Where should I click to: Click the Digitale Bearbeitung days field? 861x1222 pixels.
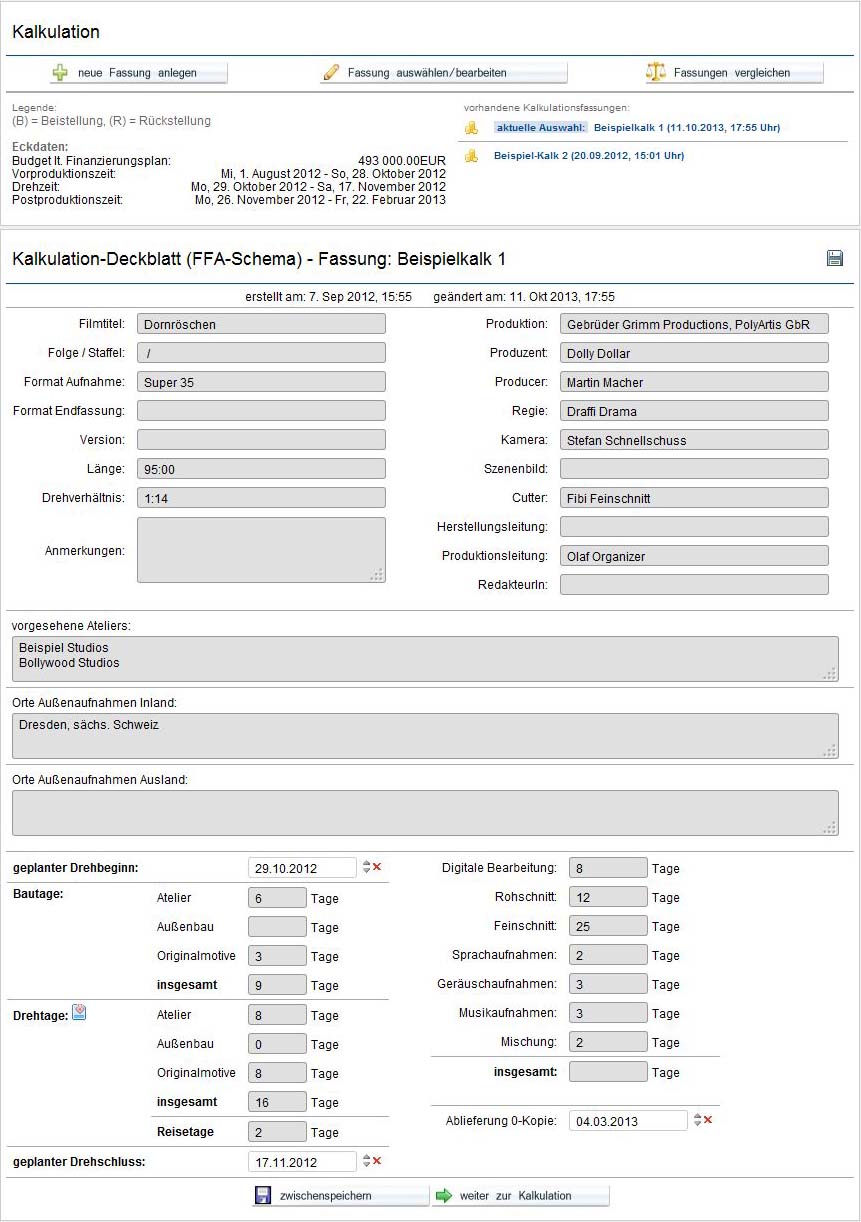(x=608, y=868)
